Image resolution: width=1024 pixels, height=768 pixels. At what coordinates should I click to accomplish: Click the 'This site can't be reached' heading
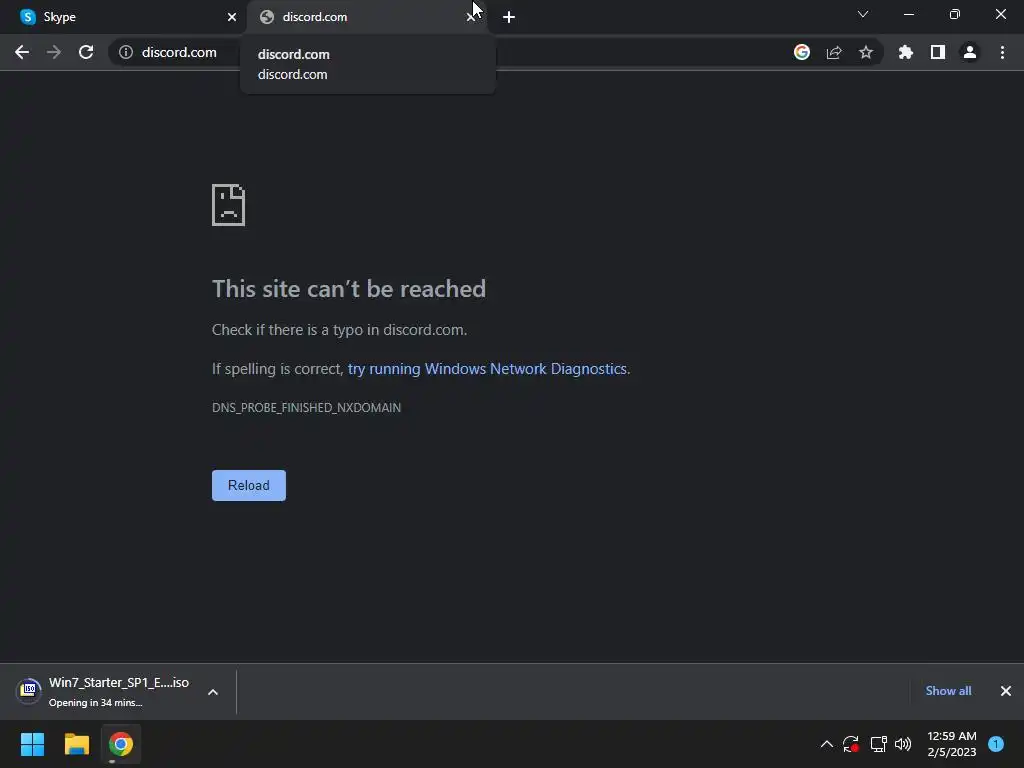pos(349,289)
